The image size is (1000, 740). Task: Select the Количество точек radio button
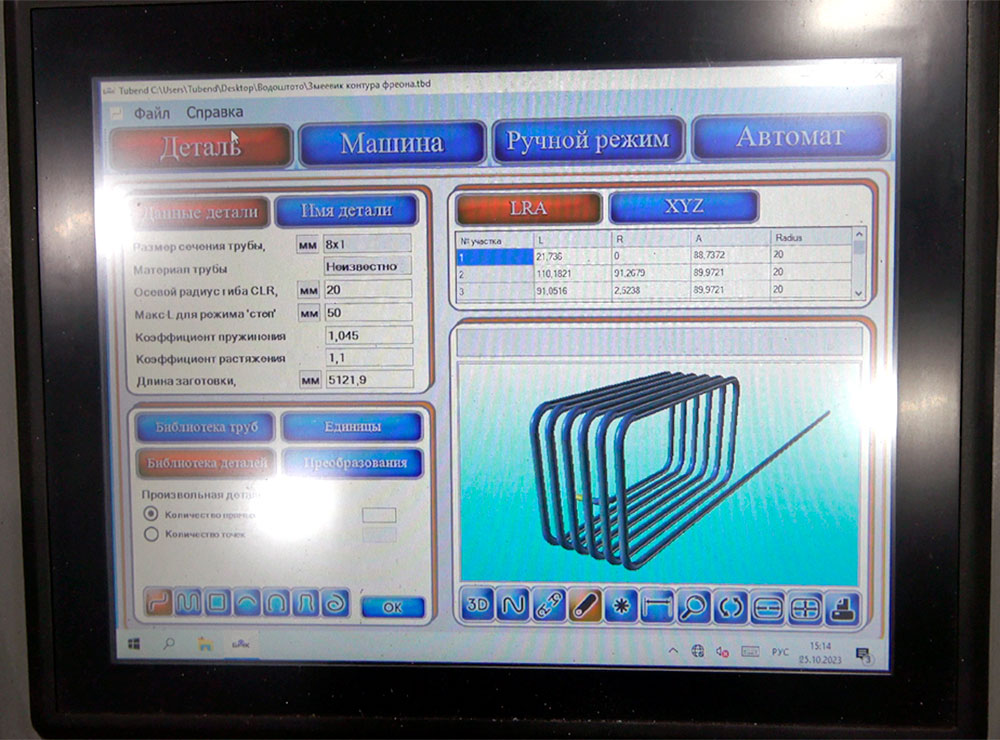tap(151, 534)
